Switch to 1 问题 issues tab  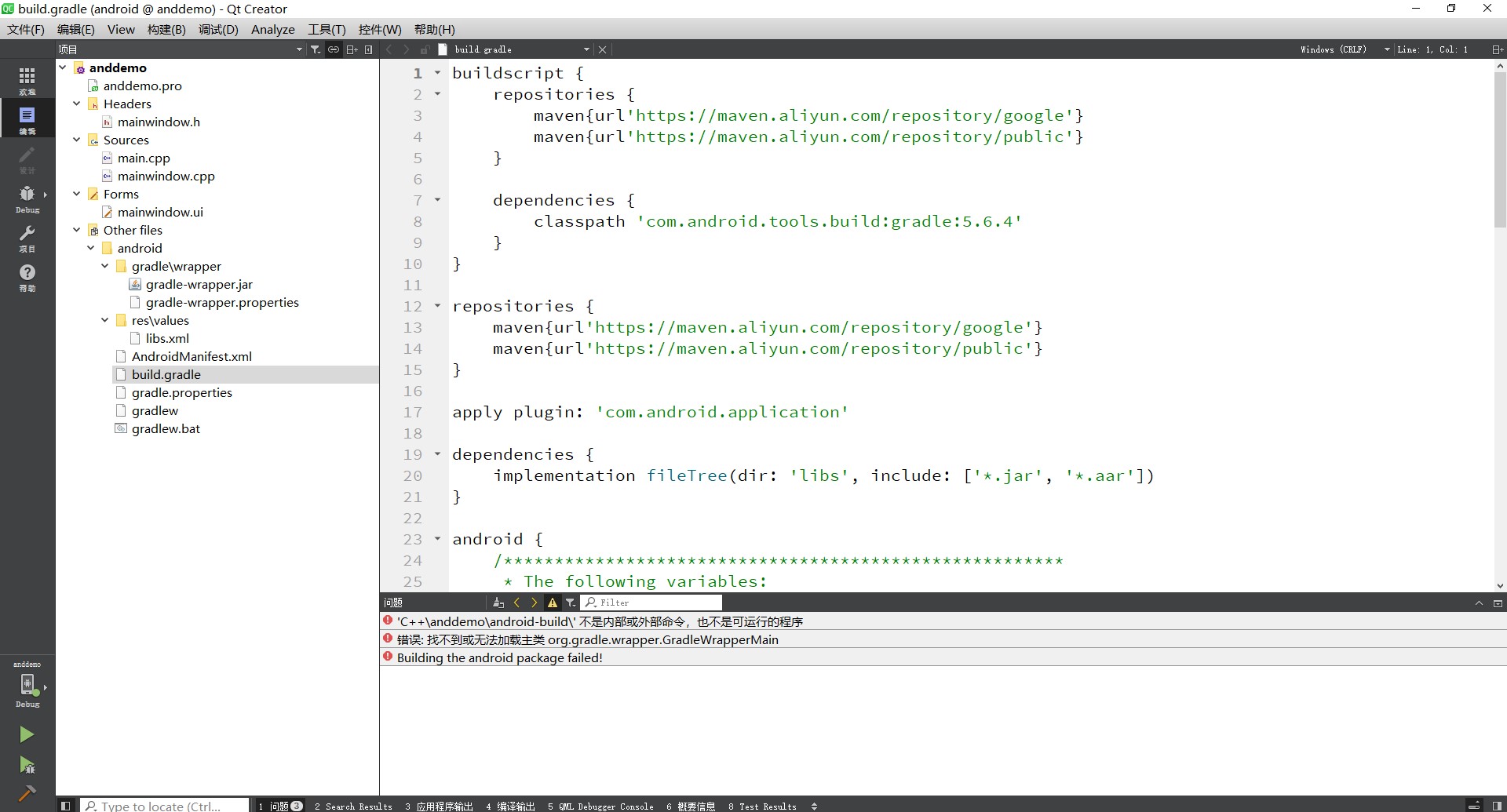coord(280,806)
